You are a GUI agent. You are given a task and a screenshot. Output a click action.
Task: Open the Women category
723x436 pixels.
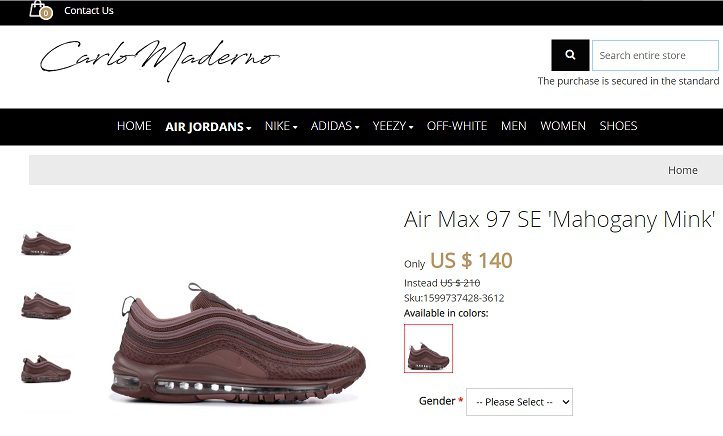[563, 126]
